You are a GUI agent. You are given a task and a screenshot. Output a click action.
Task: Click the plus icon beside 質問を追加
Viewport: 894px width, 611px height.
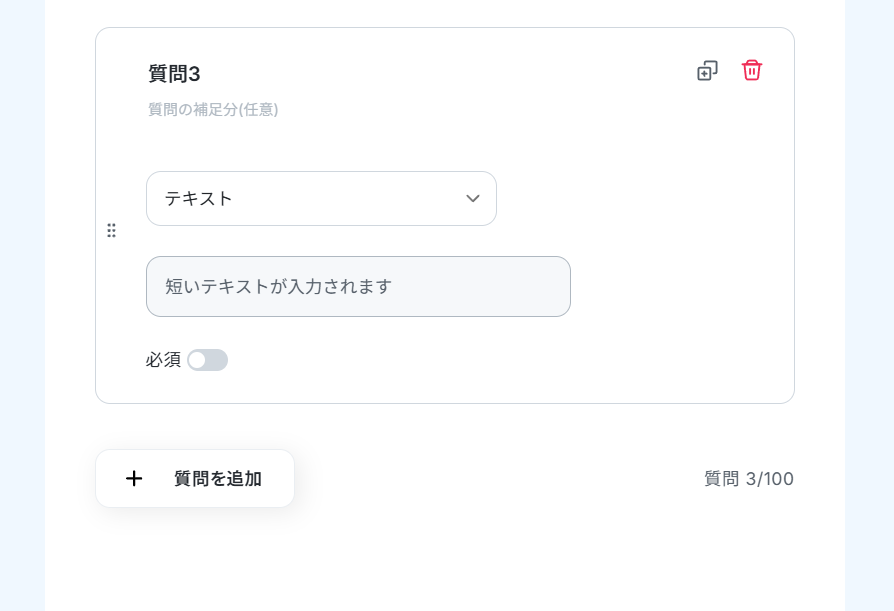point(134,478)
